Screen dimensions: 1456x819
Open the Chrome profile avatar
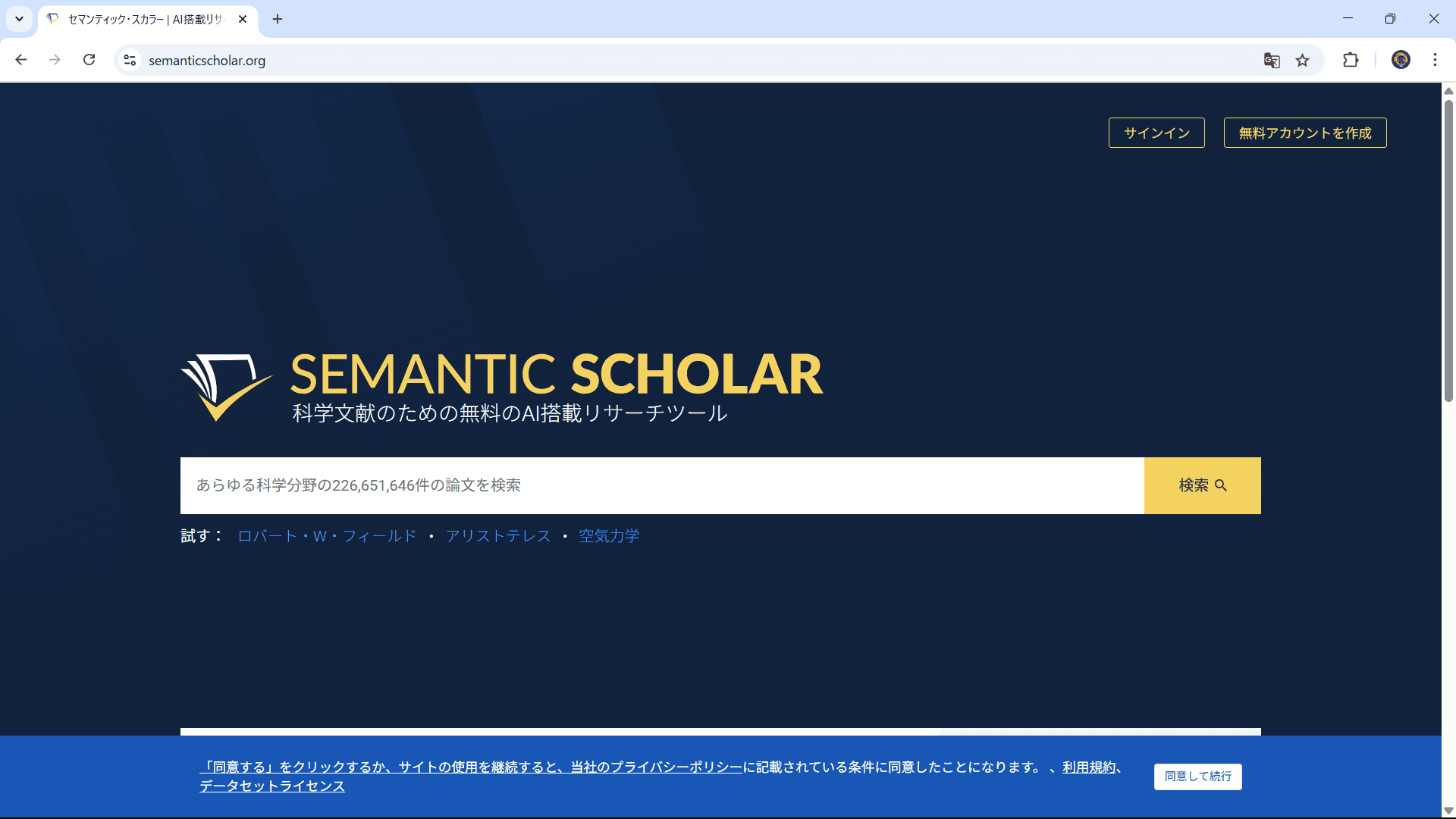(x=1401, y=60)
